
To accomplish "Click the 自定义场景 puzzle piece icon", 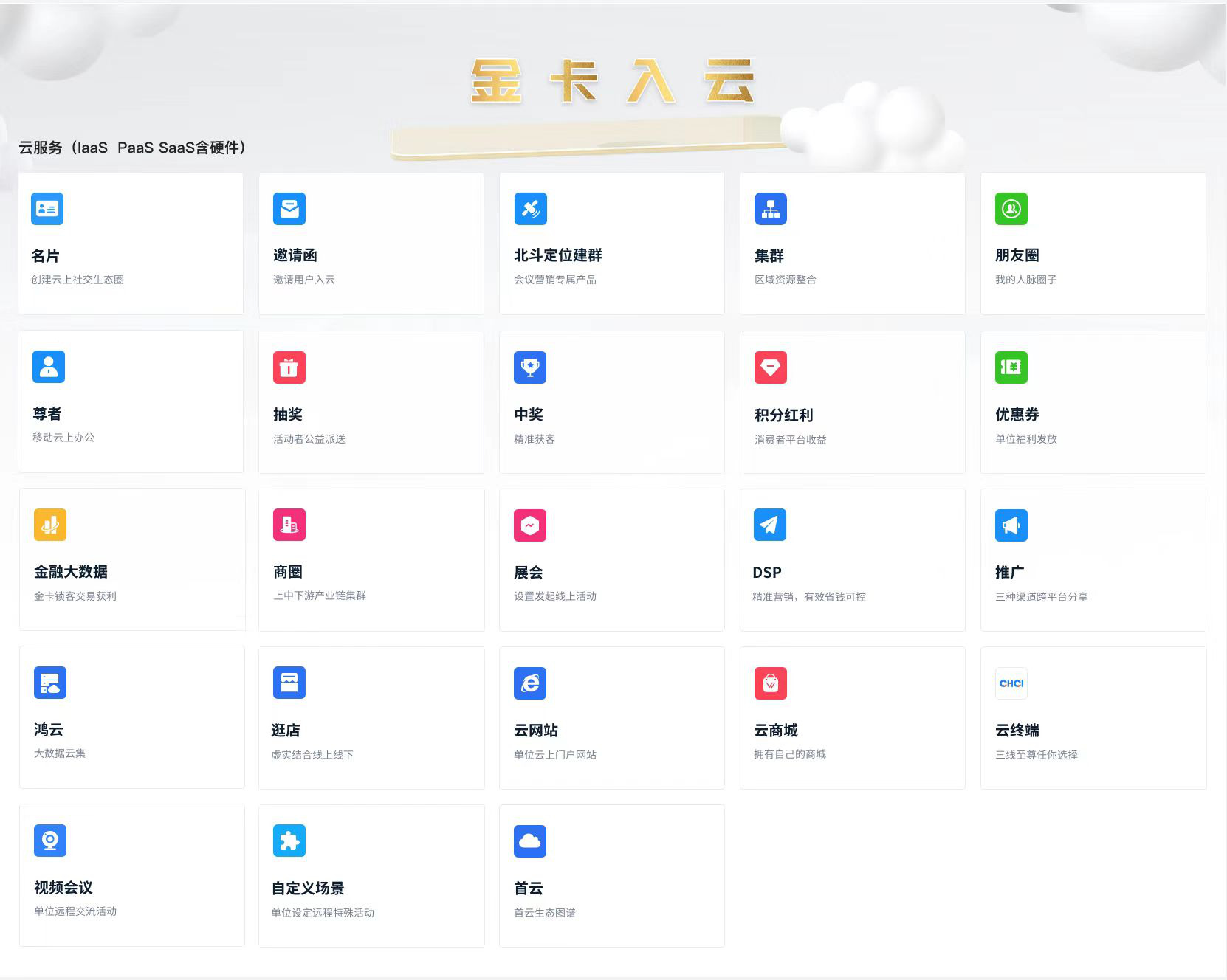I will 289,841.
